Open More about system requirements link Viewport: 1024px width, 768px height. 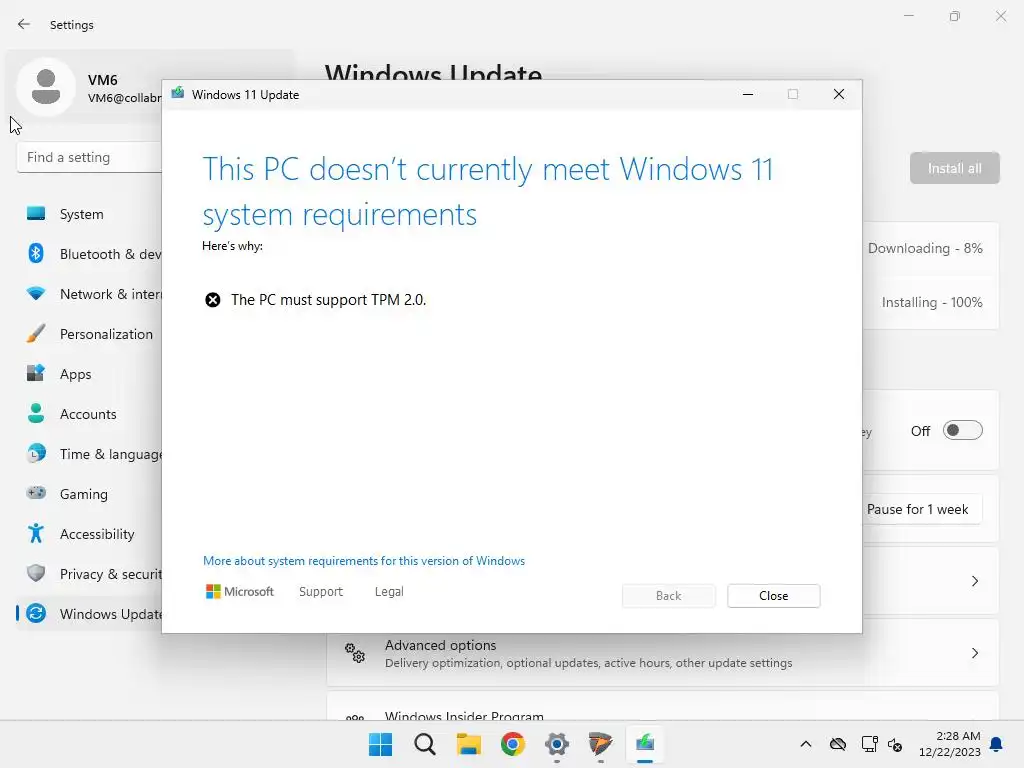point(364,560)
